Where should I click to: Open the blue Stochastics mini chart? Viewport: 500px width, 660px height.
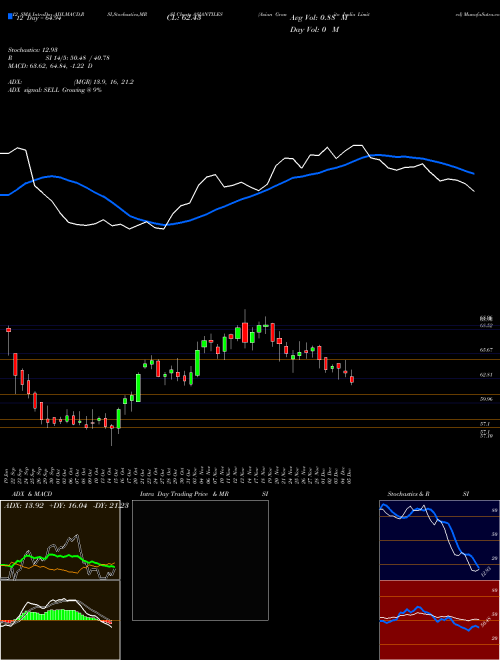point(439,540)
